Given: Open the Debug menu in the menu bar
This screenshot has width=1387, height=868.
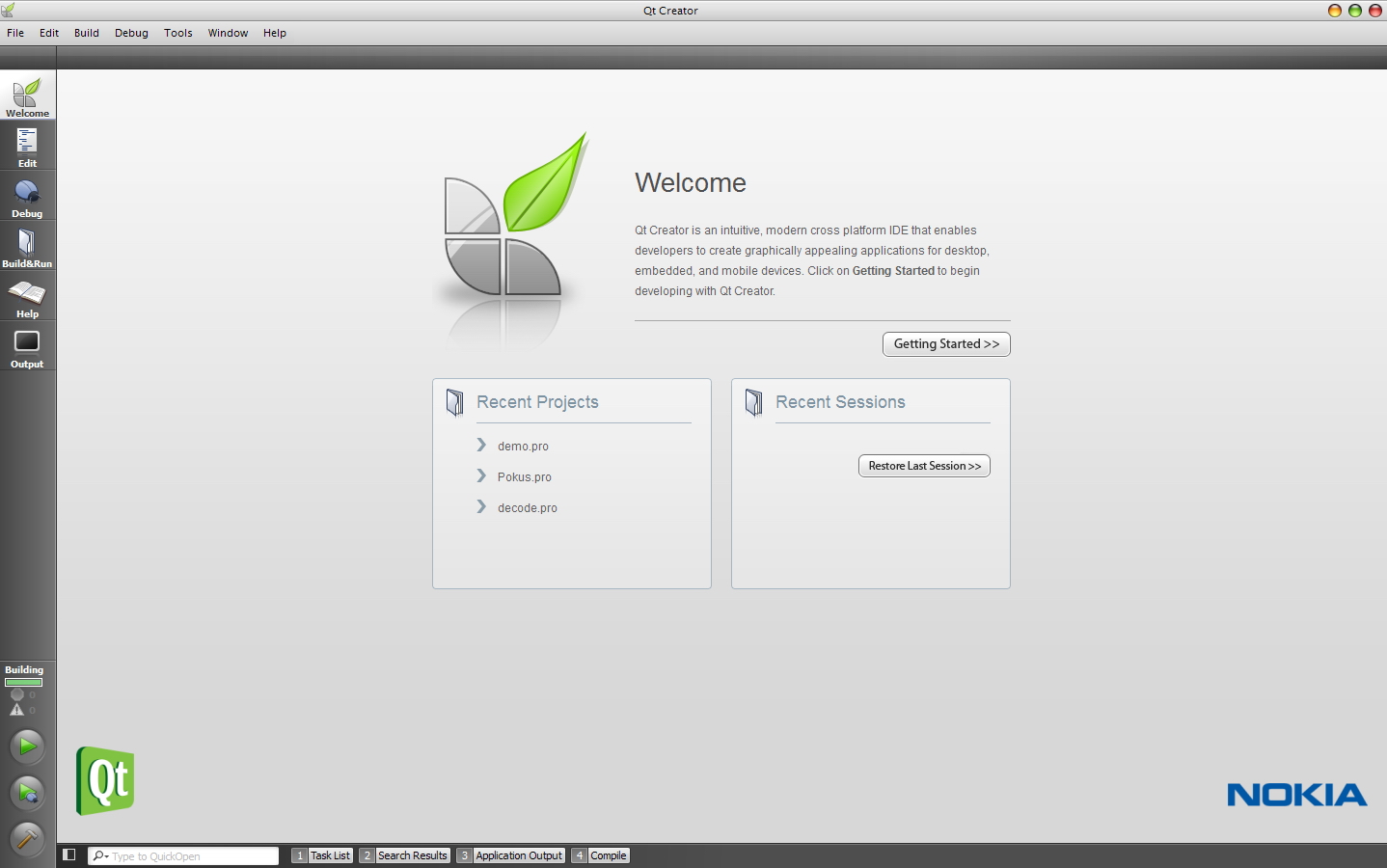Looking at the screenshot, I should pos(131,33).
